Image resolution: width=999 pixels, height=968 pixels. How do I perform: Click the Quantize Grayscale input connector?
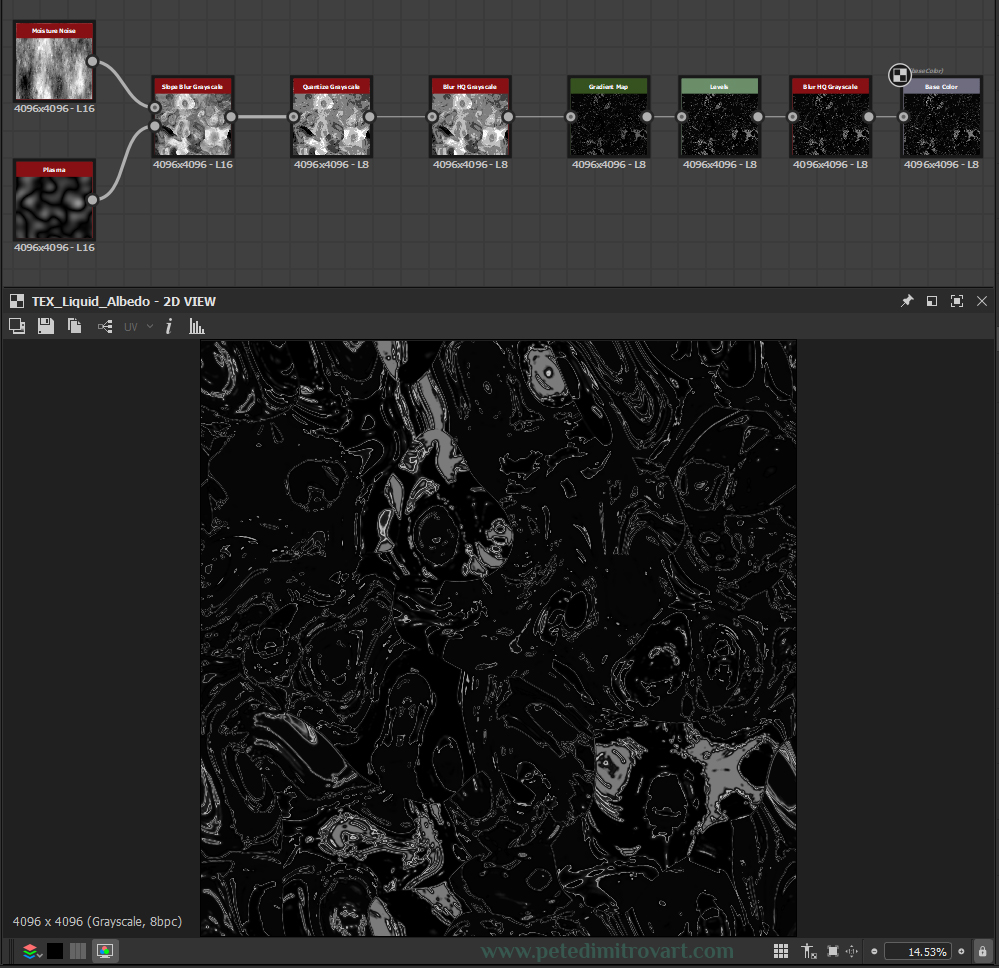pyautogui.click(x=294, y=117)
